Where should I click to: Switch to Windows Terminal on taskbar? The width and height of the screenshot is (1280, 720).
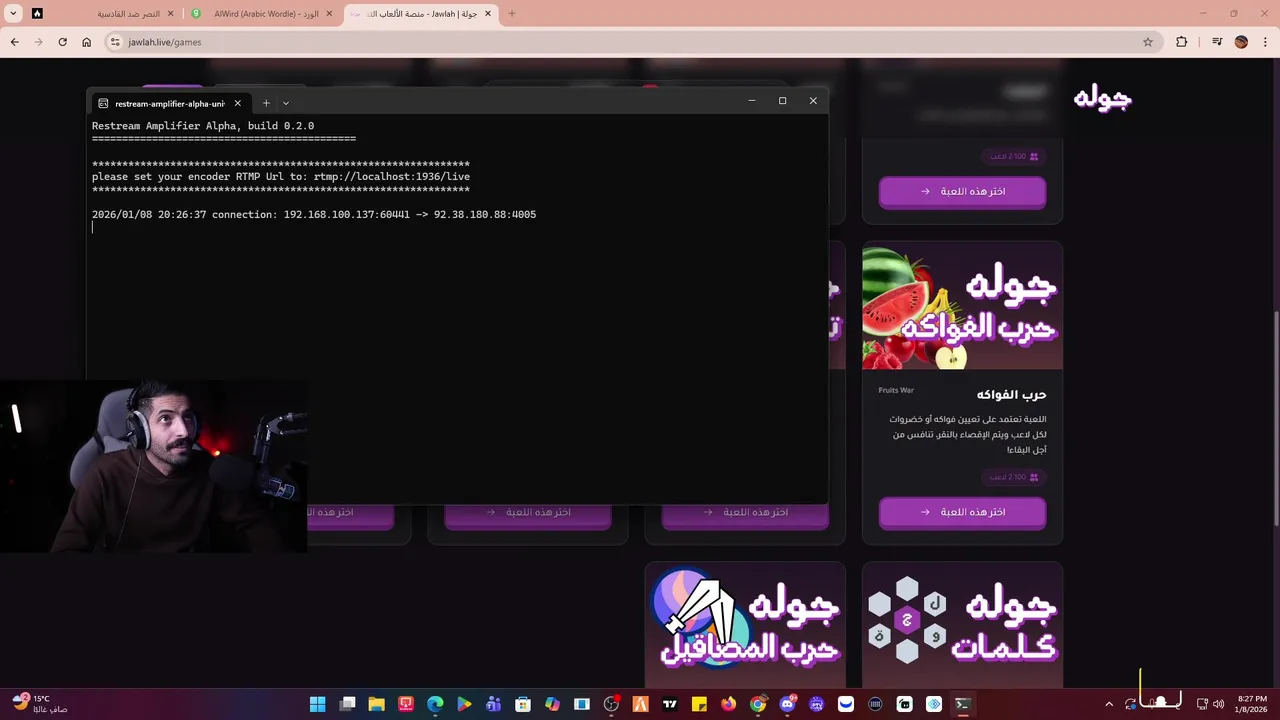(x=962, y=704)
